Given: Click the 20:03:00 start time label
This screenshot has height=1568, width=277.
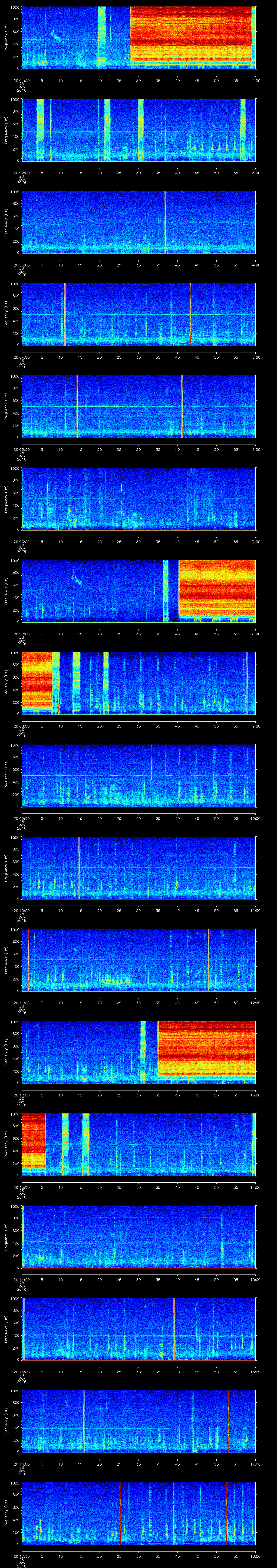Looking at the screenshot, I should coord(21,265).
